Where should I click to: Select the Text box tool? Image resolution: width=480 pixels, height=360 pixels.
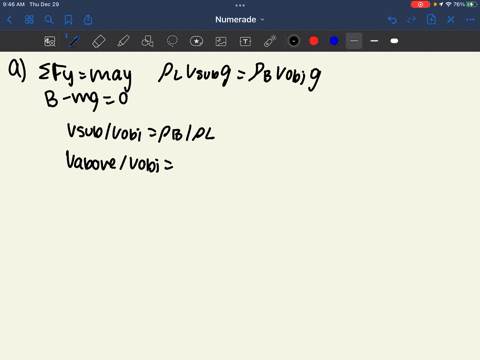click(245, 41)
